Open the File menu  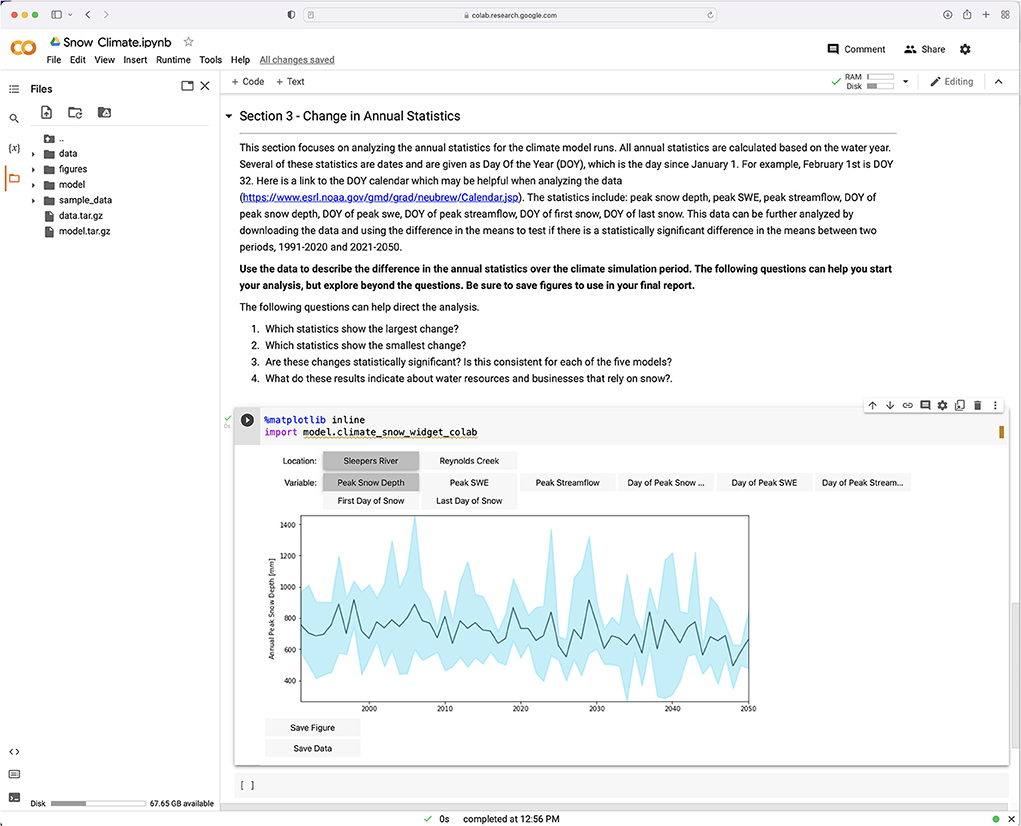pyautogui.click(x=53, y=60)
